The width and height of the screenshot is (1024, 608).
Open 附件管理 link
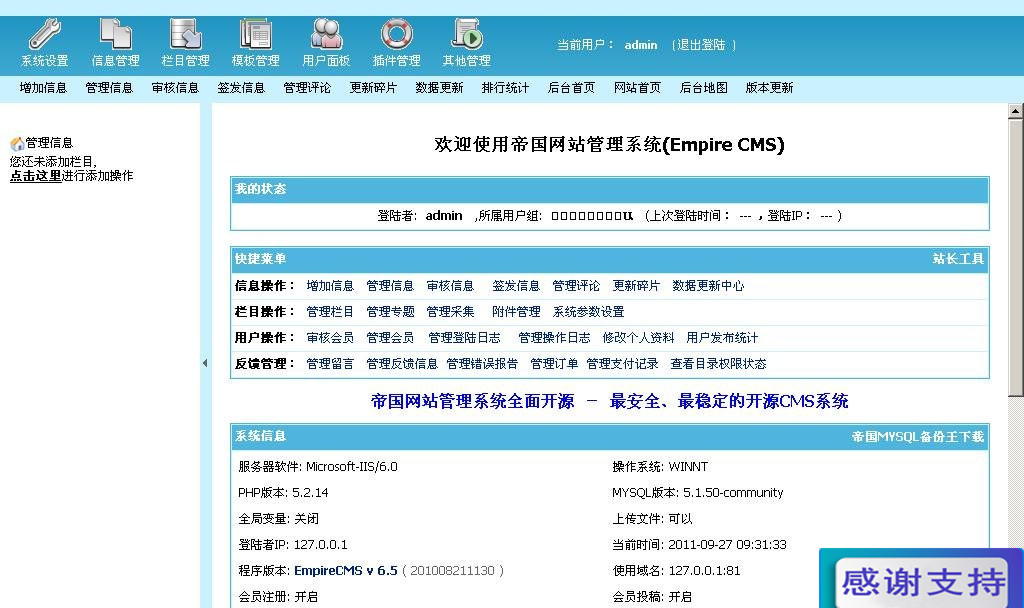(x=516, y=312)
